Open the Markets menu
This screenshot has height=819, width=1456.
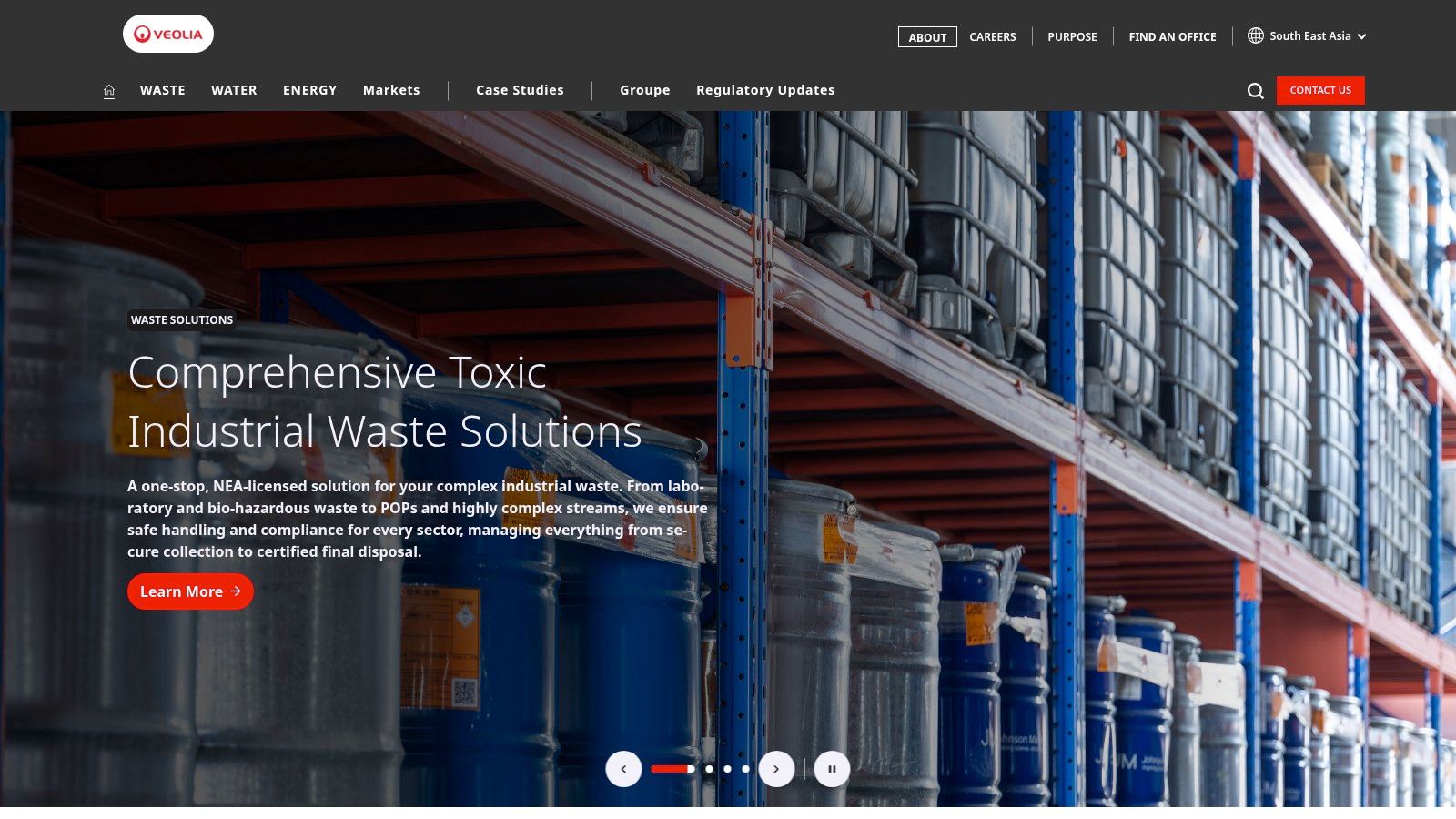(x=391, y=90)
